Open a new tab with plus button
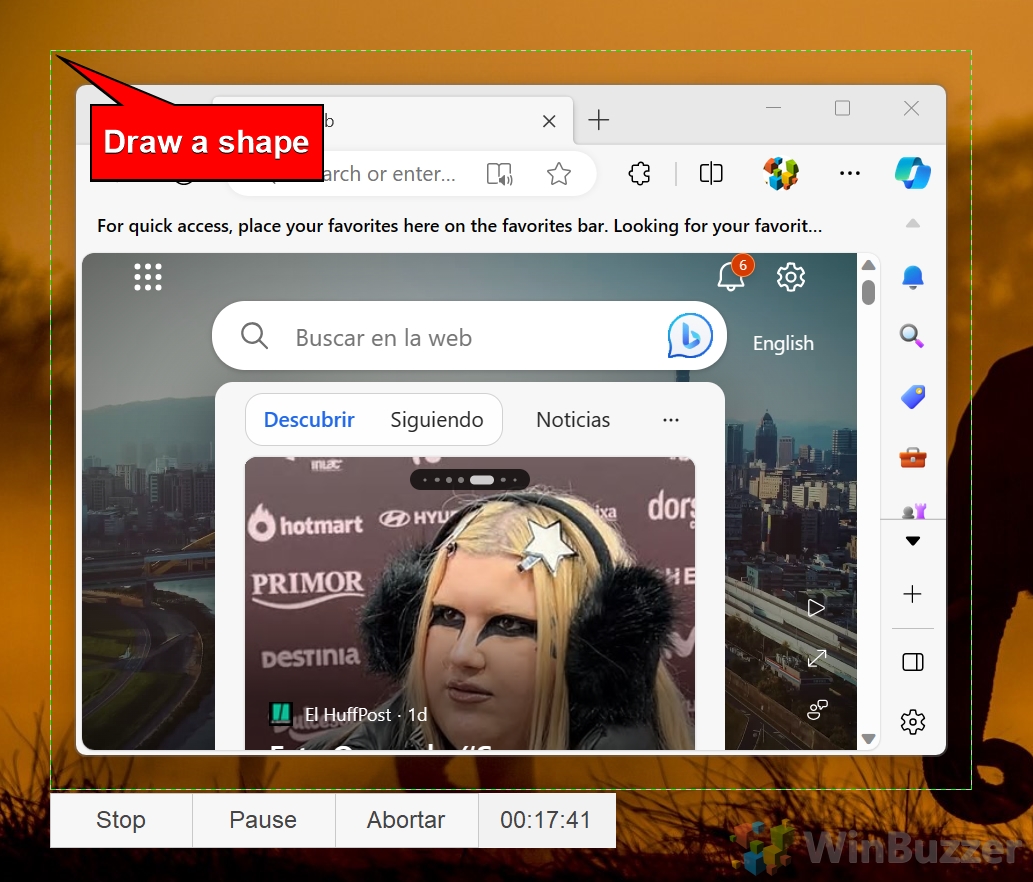This screenshot has width=1033, height=882. point(598,120)
